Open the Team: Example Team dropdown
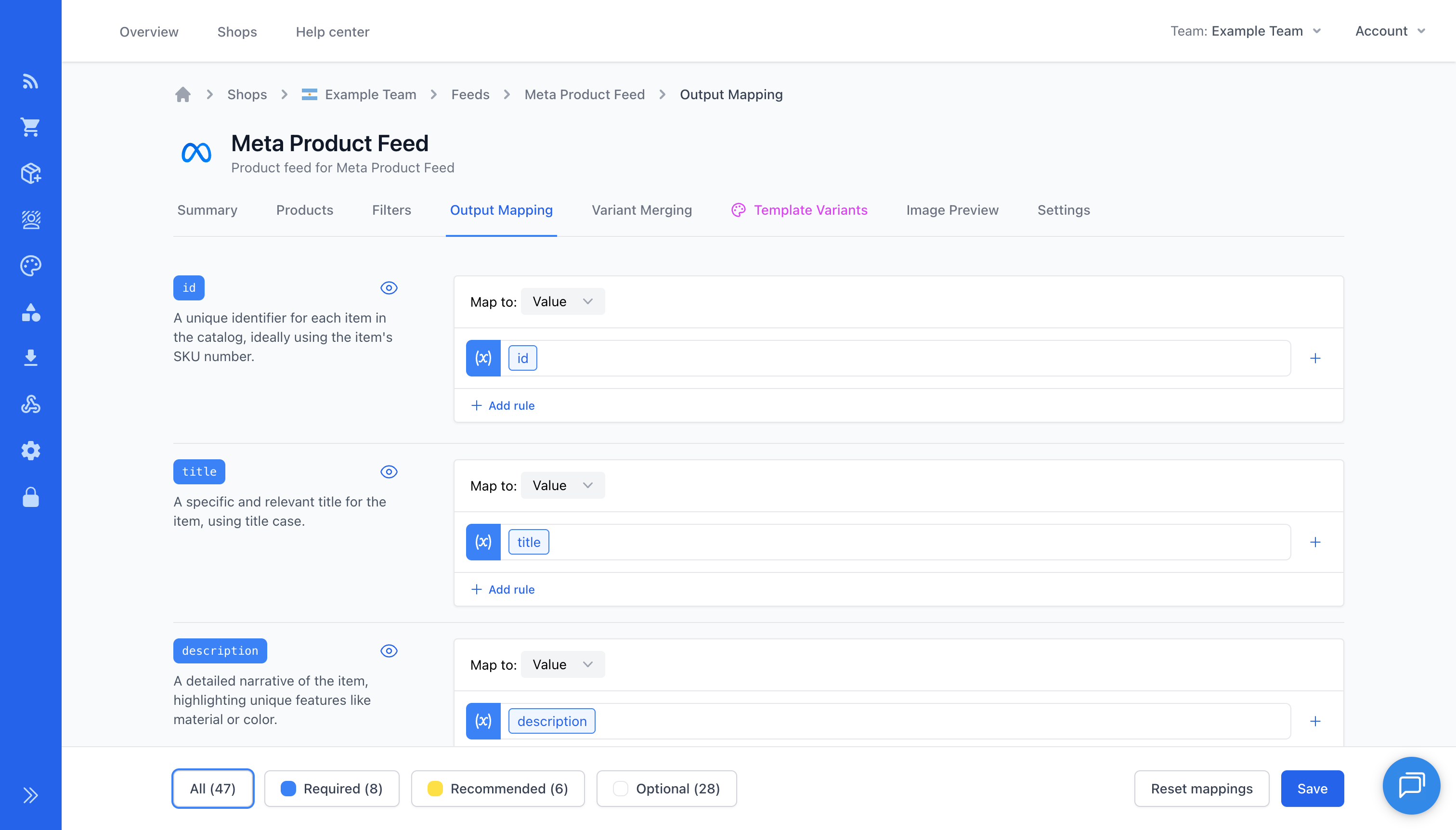Image resolution: width=1456 pixels, height=830 pixels. click(1246, 31)
